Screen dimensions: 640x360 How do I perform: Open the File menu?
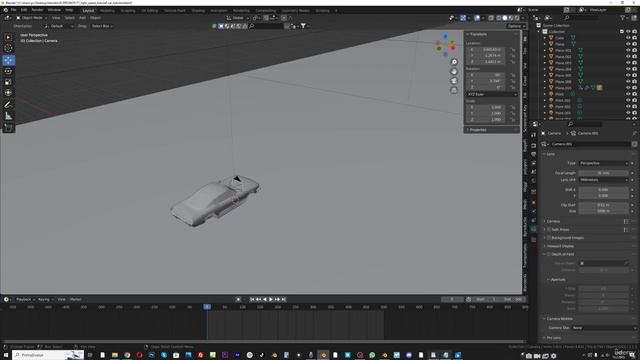click(x=13, y=10)
